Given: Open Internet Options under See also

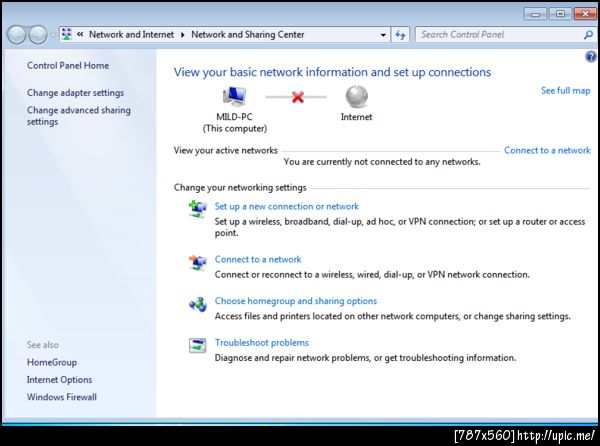Looking at the screenshot, I should click(x=59, y=380).
